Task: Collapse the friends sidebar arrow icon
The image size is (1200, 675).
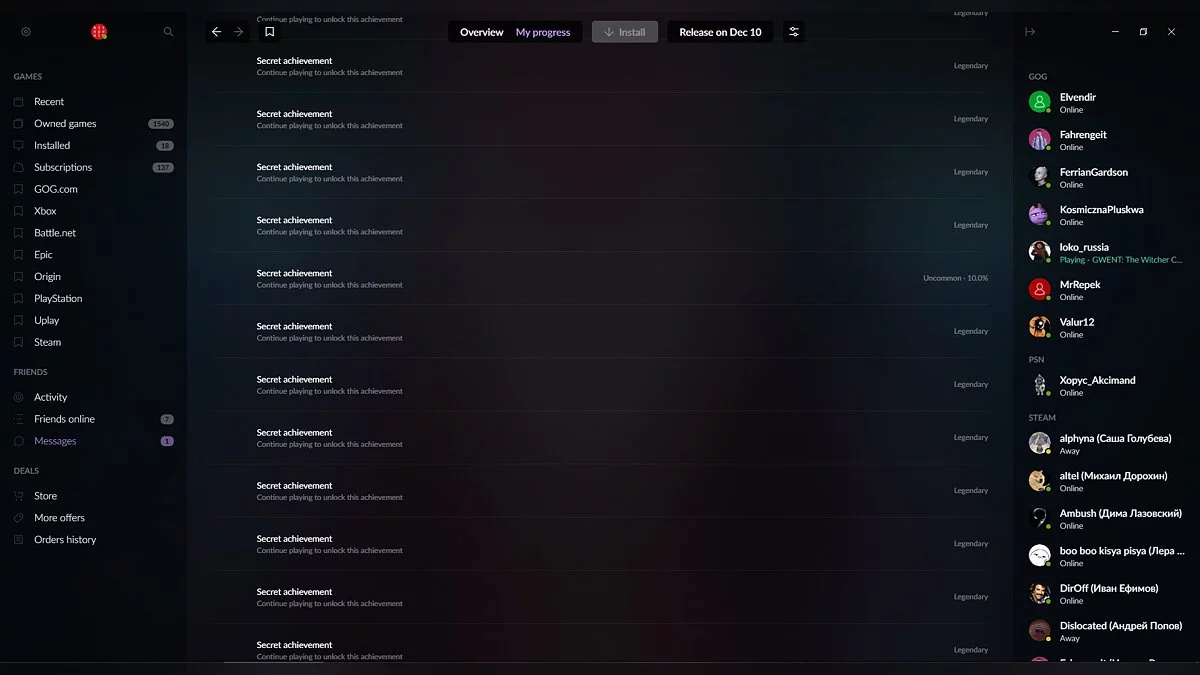Action: (x=1030, y=32)
